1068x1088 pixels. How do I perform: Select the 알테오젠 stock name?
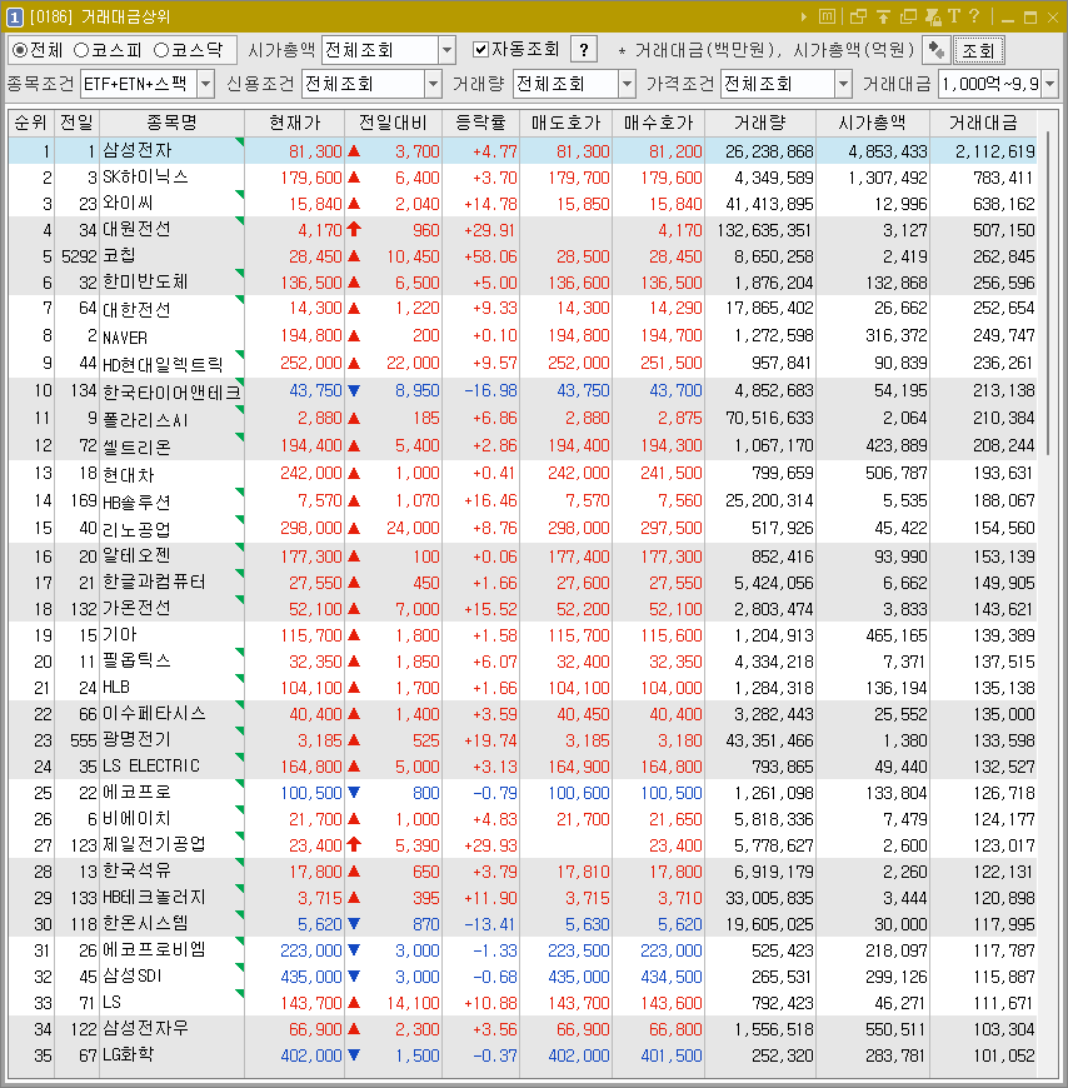point(136,556)
